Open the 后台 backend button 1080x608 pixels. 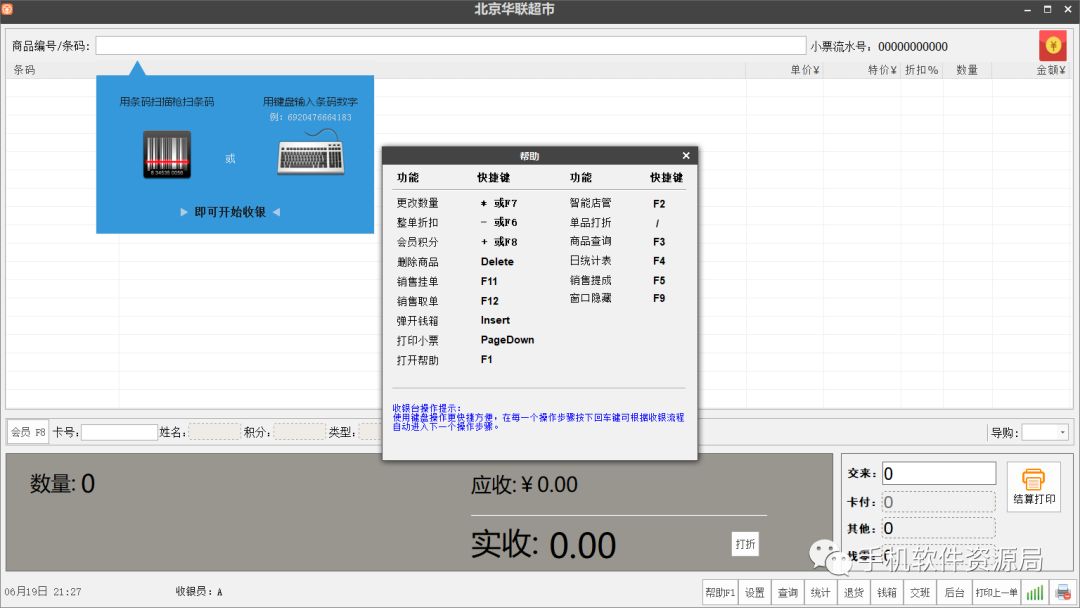(x=954, y=592)
